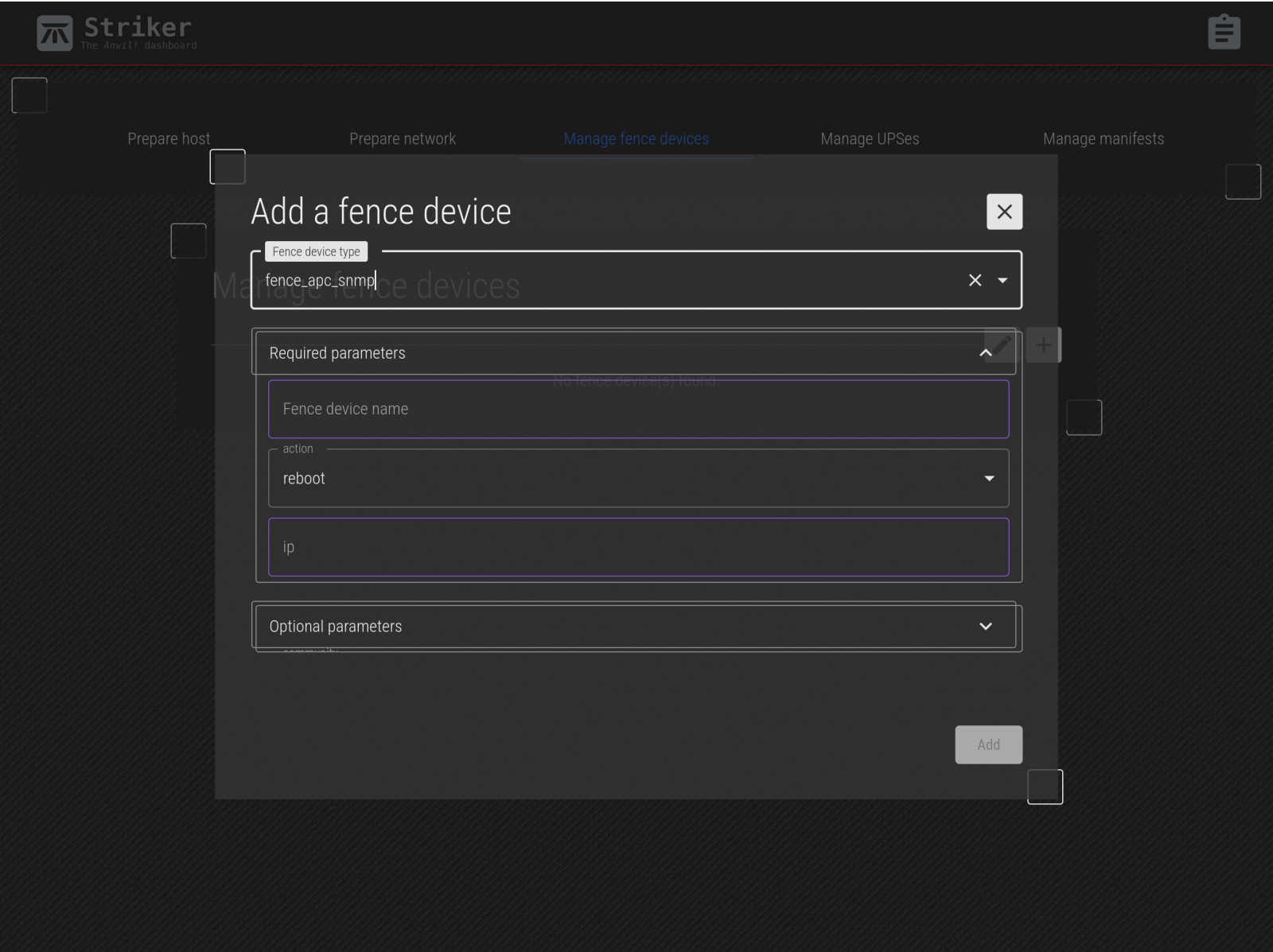Viewport: 1273px width, 952px height.
Task: Click the plus add icon
Action: pyautogui.click(x=1043, y=345)
